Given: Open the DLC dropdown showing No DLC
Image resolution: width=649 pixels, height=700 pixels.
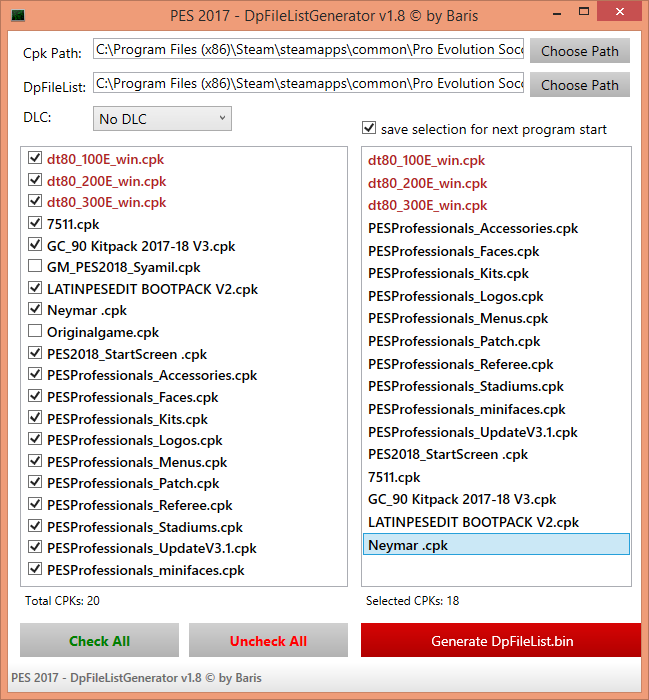Looking at the screenshot, I should tap(162, 119).
